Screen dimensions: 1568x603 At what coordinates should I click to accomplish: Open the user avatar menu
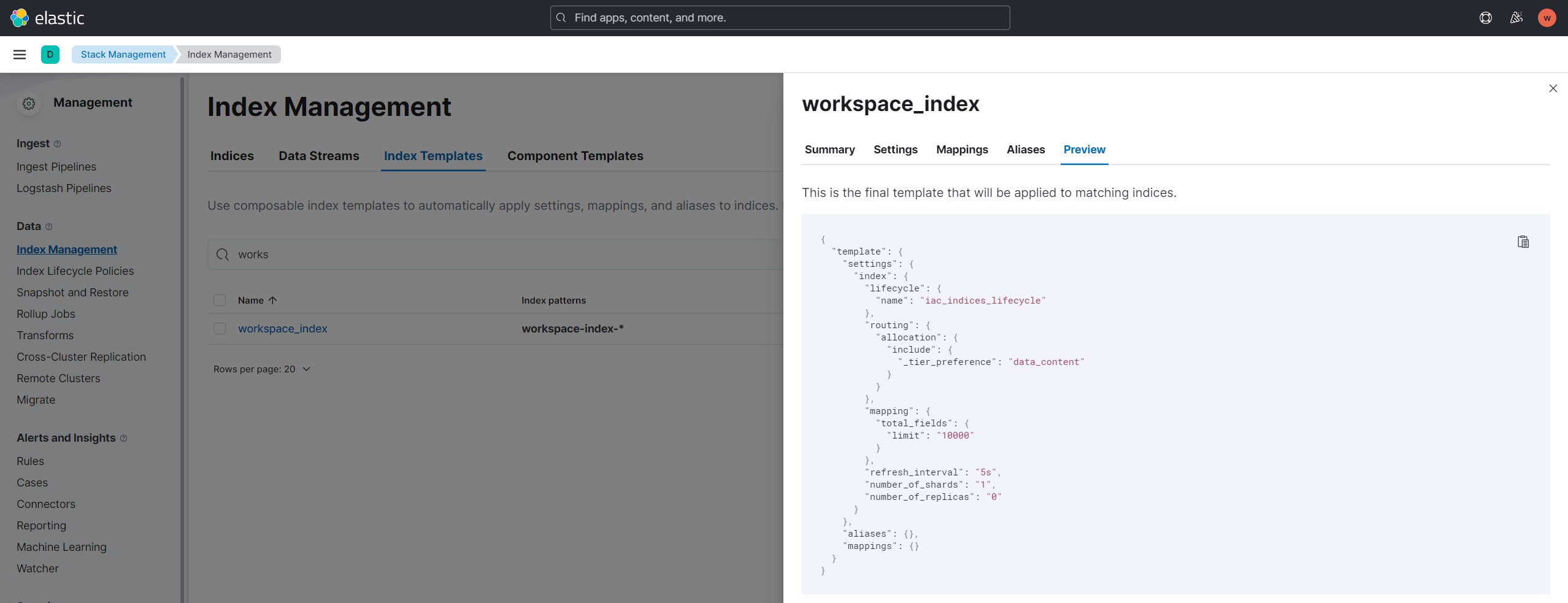(x=1547, y=18)
